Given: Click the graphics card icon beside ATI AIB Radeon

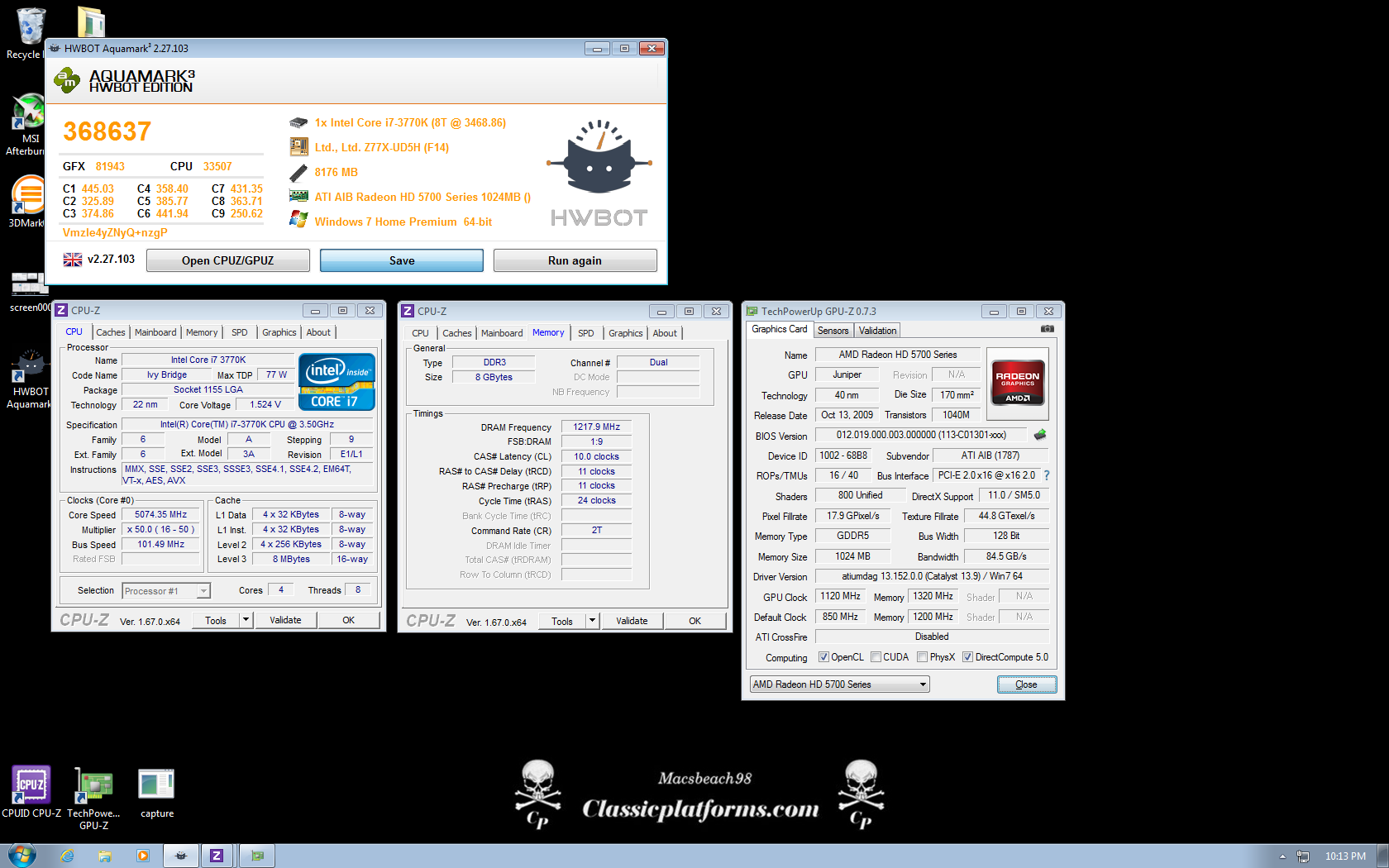Looking at the screenshot, I should pyautogui.click(x=298, y=197).
